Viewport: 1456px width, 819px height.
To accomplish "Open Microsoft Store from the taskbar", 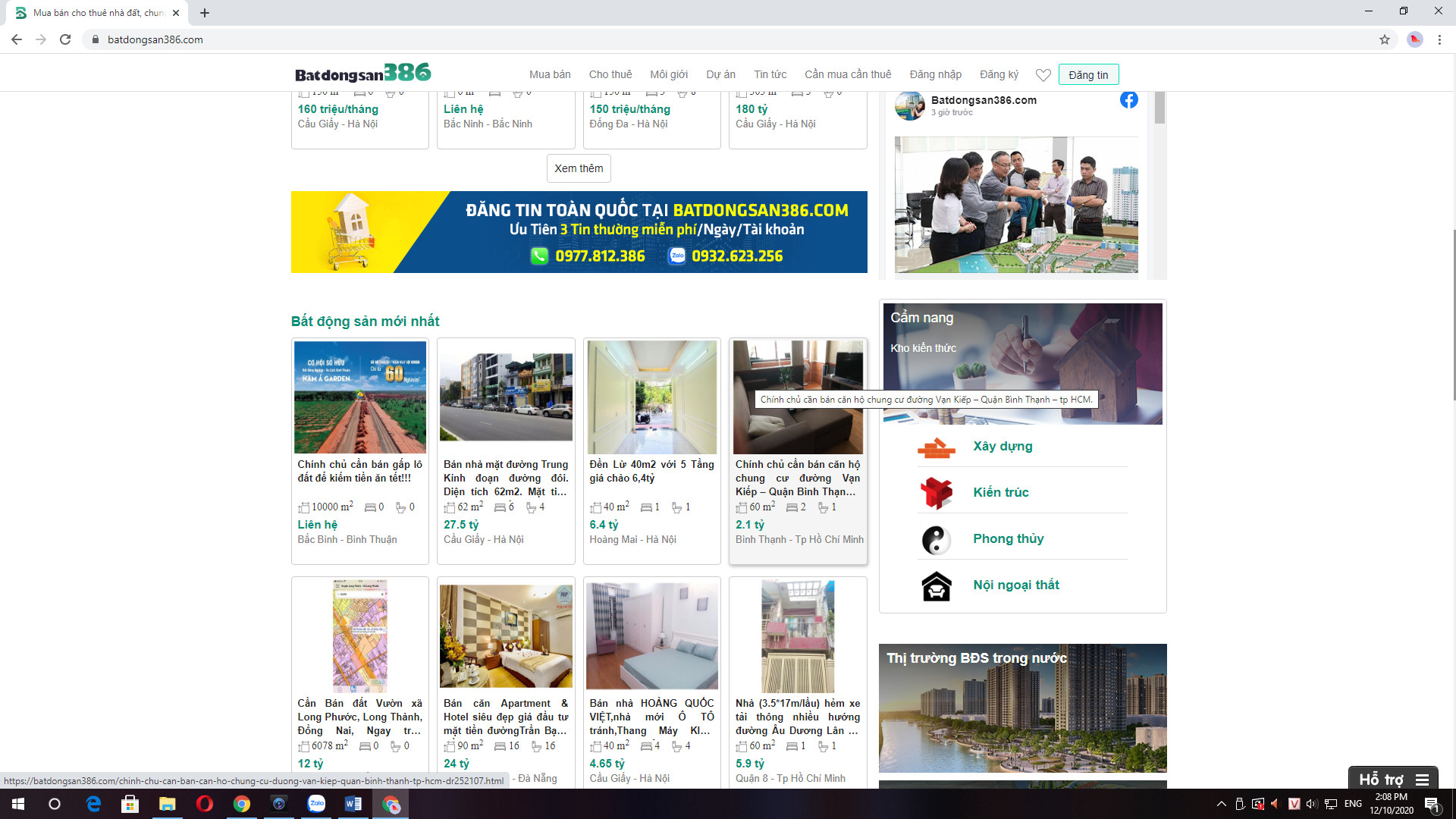I will (x=130, y=804).
